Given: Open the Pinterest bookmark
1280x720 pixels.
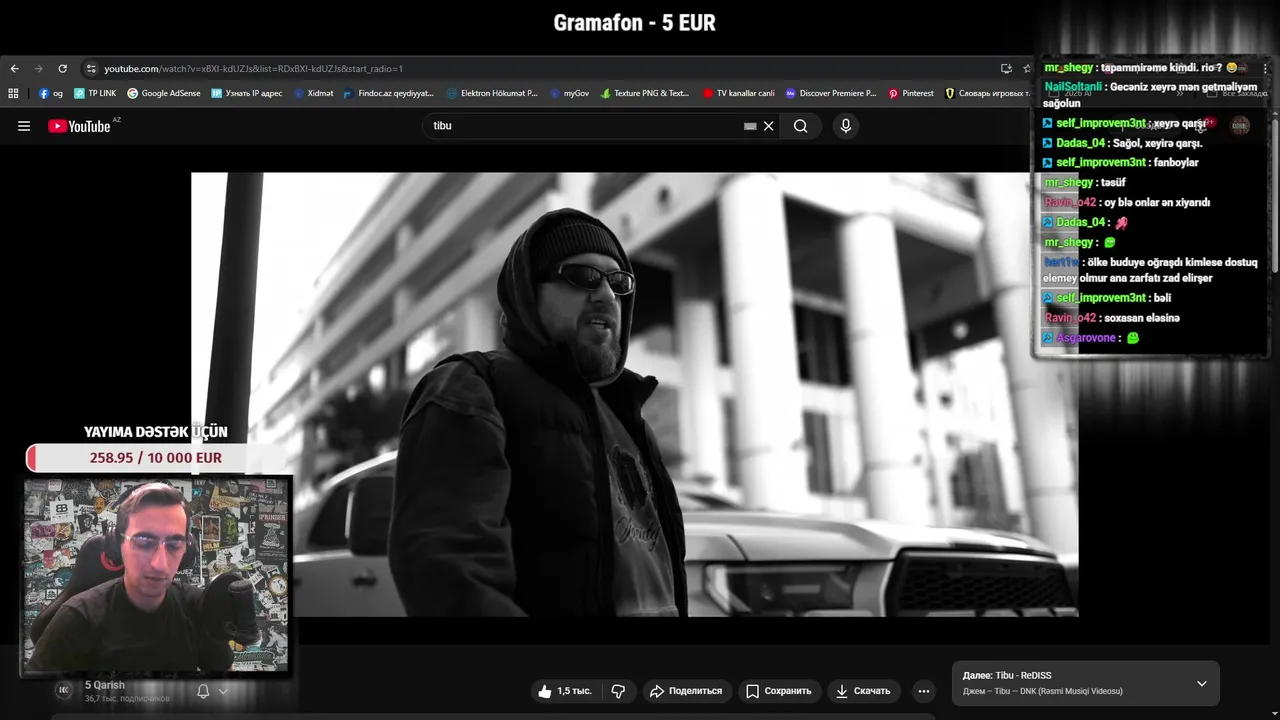Looking at the screenshot, I should [911, 93].
